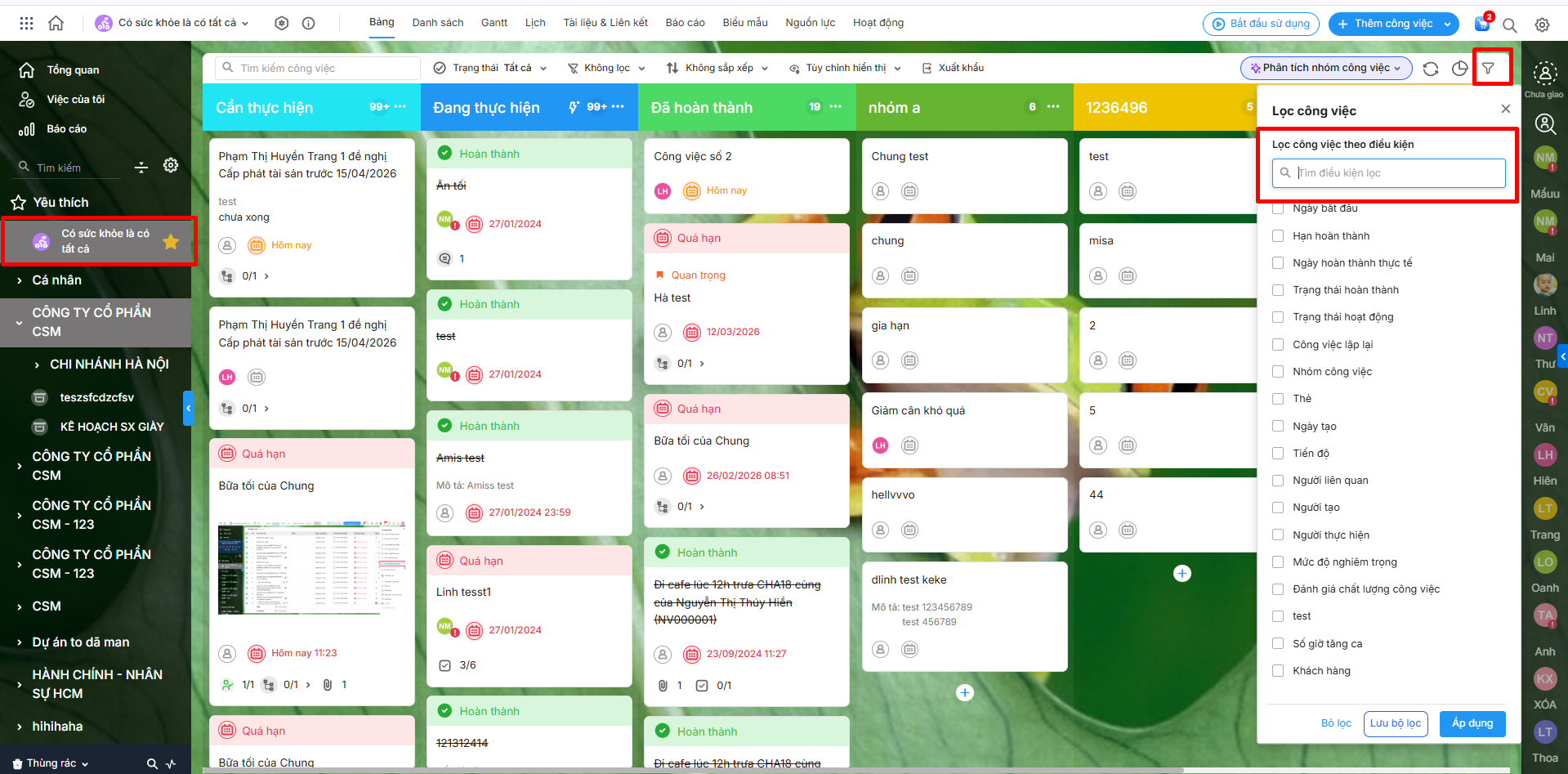Open the pie chart statistics icon
The height and width of the screenshot is (774, 1568).
[1460, 69]
